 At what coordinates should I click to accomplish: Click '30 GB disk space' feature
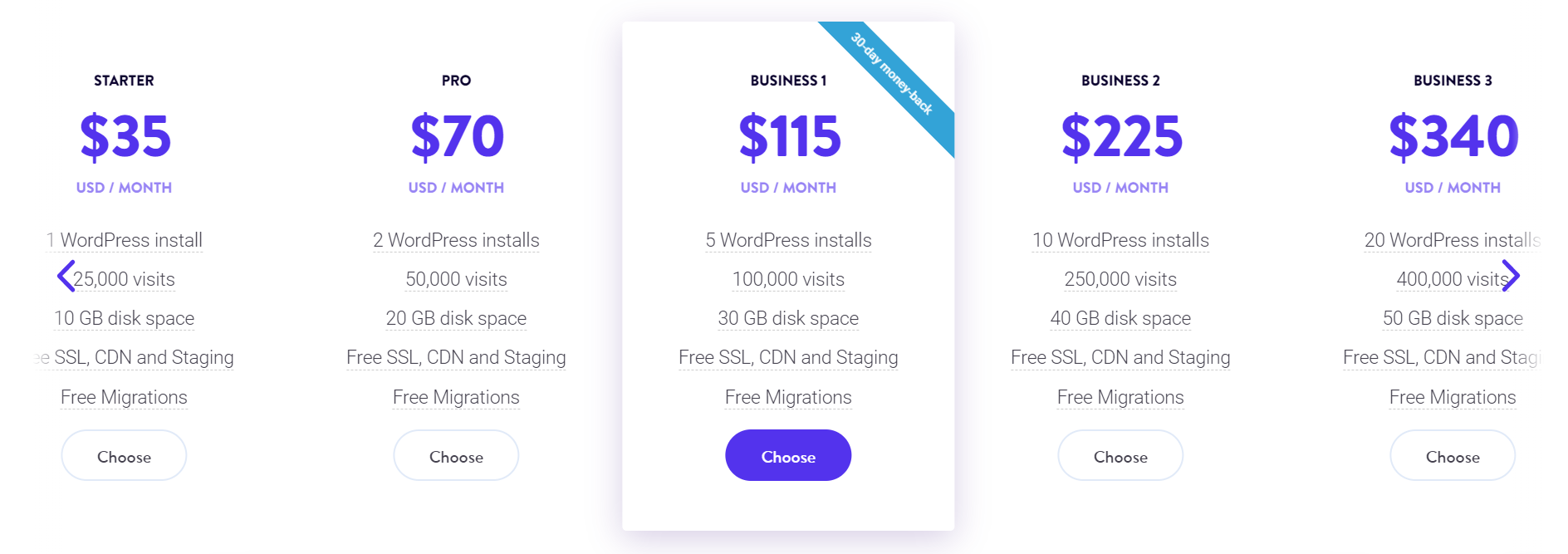tap(788, 318)
